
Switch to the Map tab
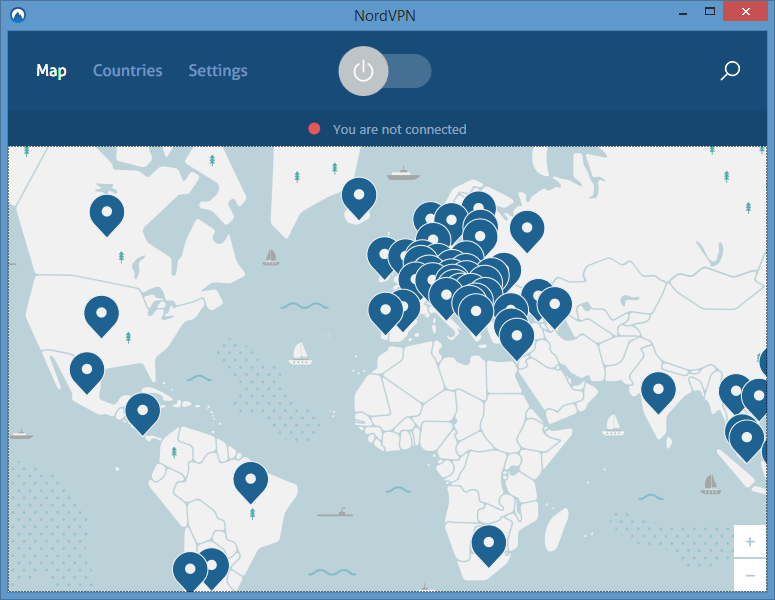(51, 71)
